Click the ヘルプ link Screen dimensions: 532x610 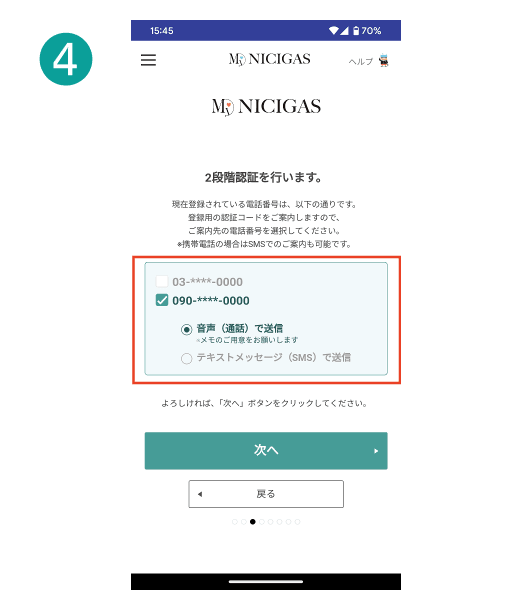tap(360, 61)
